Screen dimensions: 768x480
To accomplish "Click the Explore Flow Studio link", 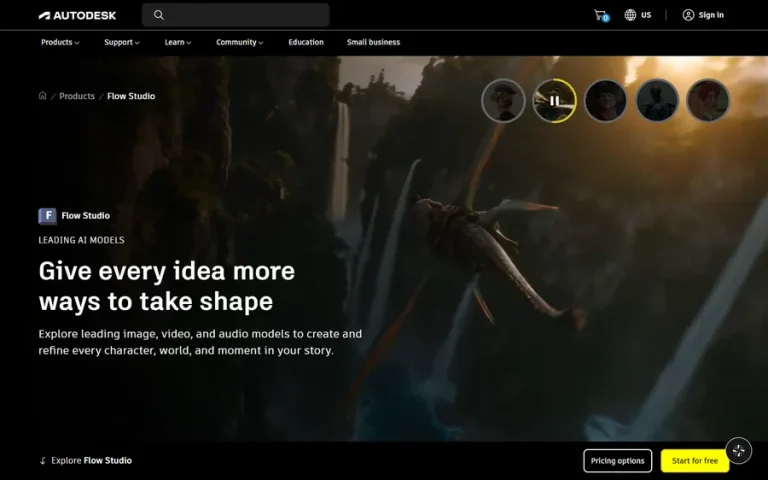I will 91,460.
